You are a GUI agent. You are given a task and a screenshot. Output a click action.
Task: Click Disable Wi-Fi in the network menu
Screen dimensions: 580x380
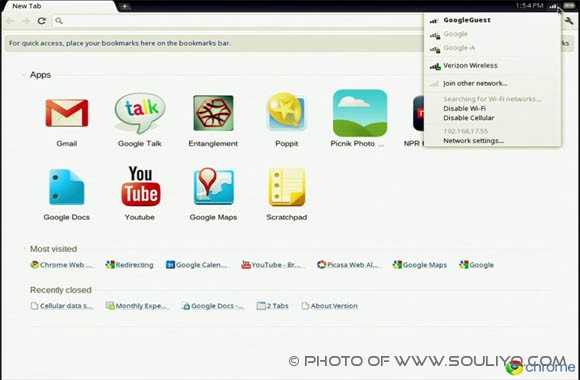coord(465,108)
